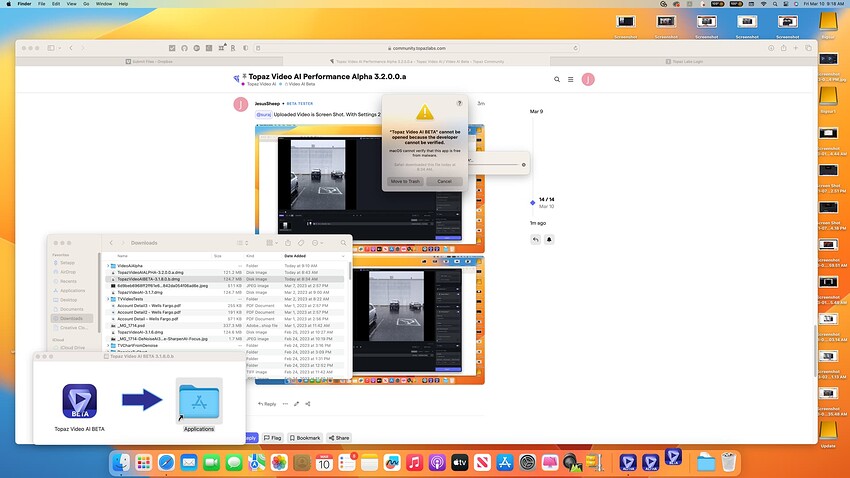Open the File menu in the menu bar
850x478 pixels.
pyautogui.click(x=41, y=4)
